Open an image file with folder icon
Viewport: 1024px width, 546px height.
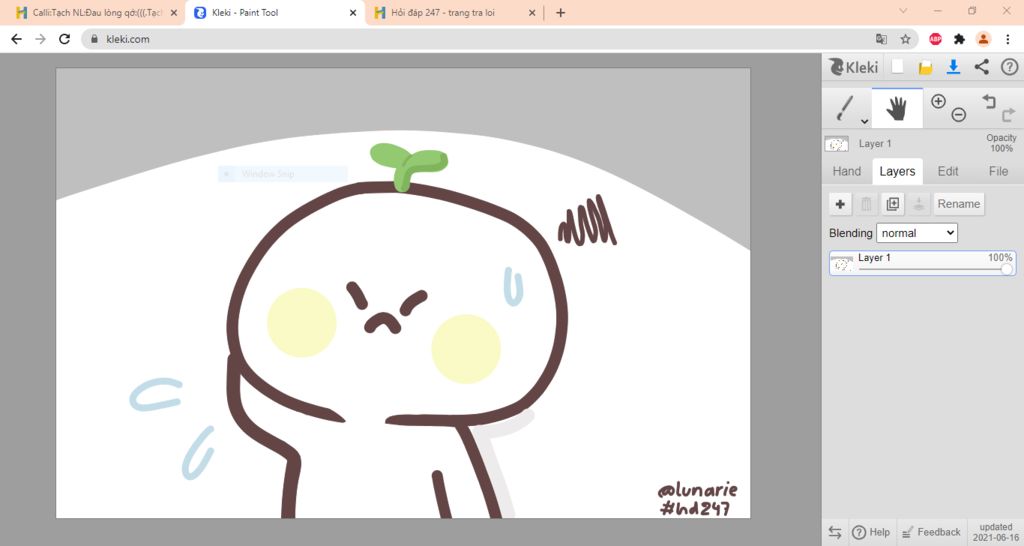tap(925, 67)
